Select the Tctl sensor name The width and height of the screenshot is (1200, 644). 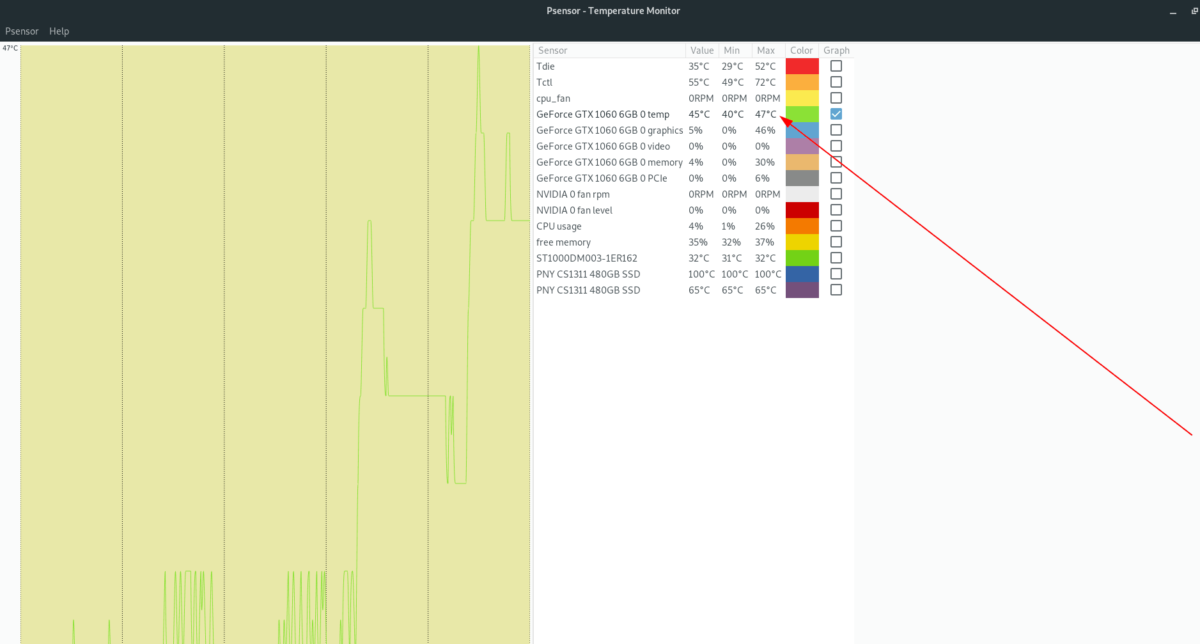tap(544, 82)
